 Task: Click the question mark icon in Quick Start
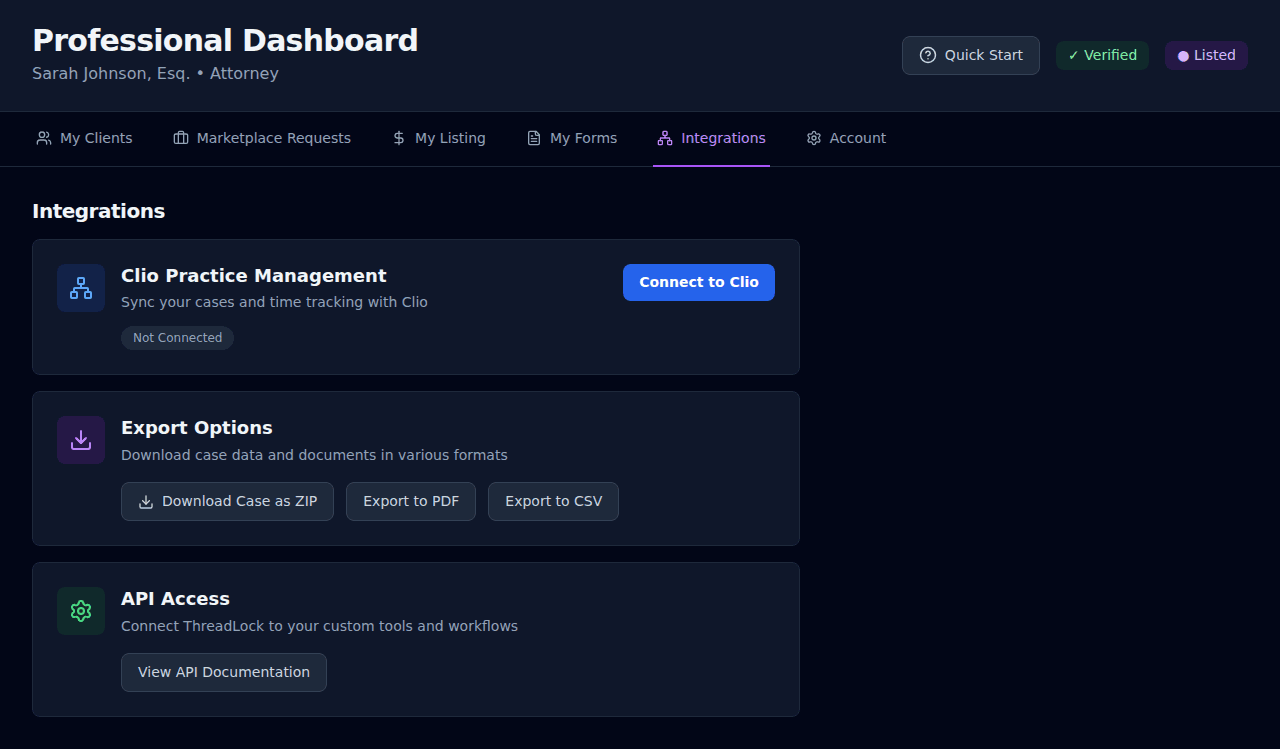click(928, 55)
